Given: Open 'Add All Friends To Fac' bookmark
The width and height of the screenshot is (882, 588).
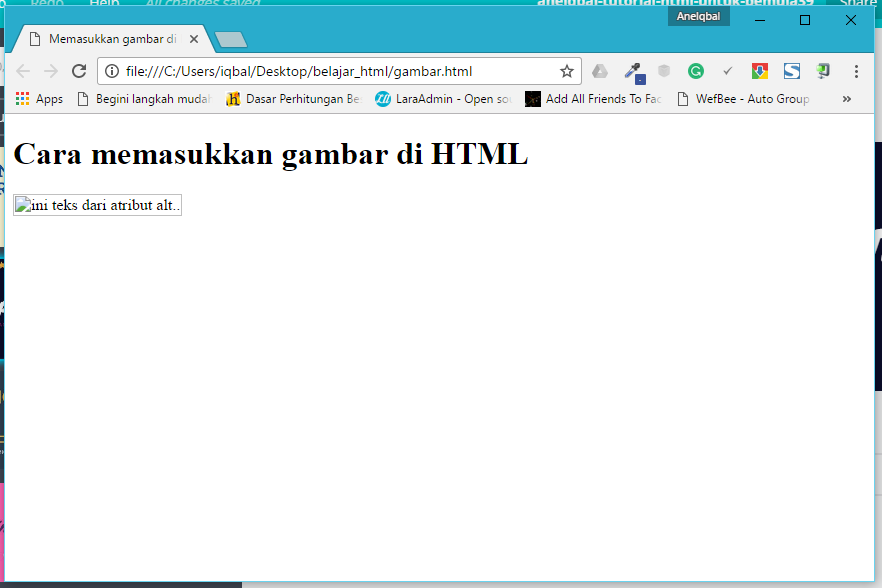Looking at the screenshot, I should (593, 99).
